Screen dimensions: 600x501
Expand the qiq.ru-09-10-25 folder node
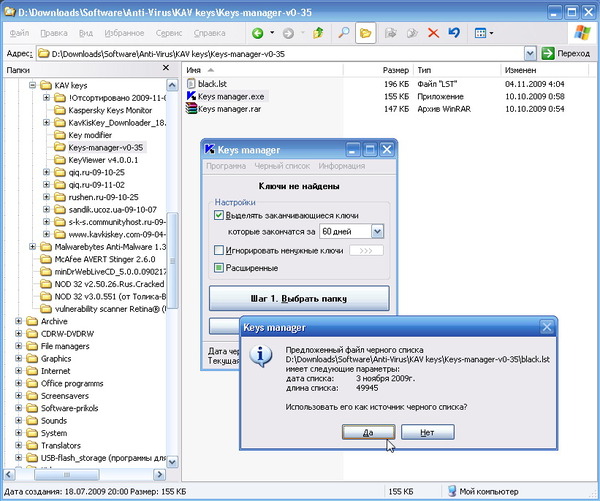[46, 172]
